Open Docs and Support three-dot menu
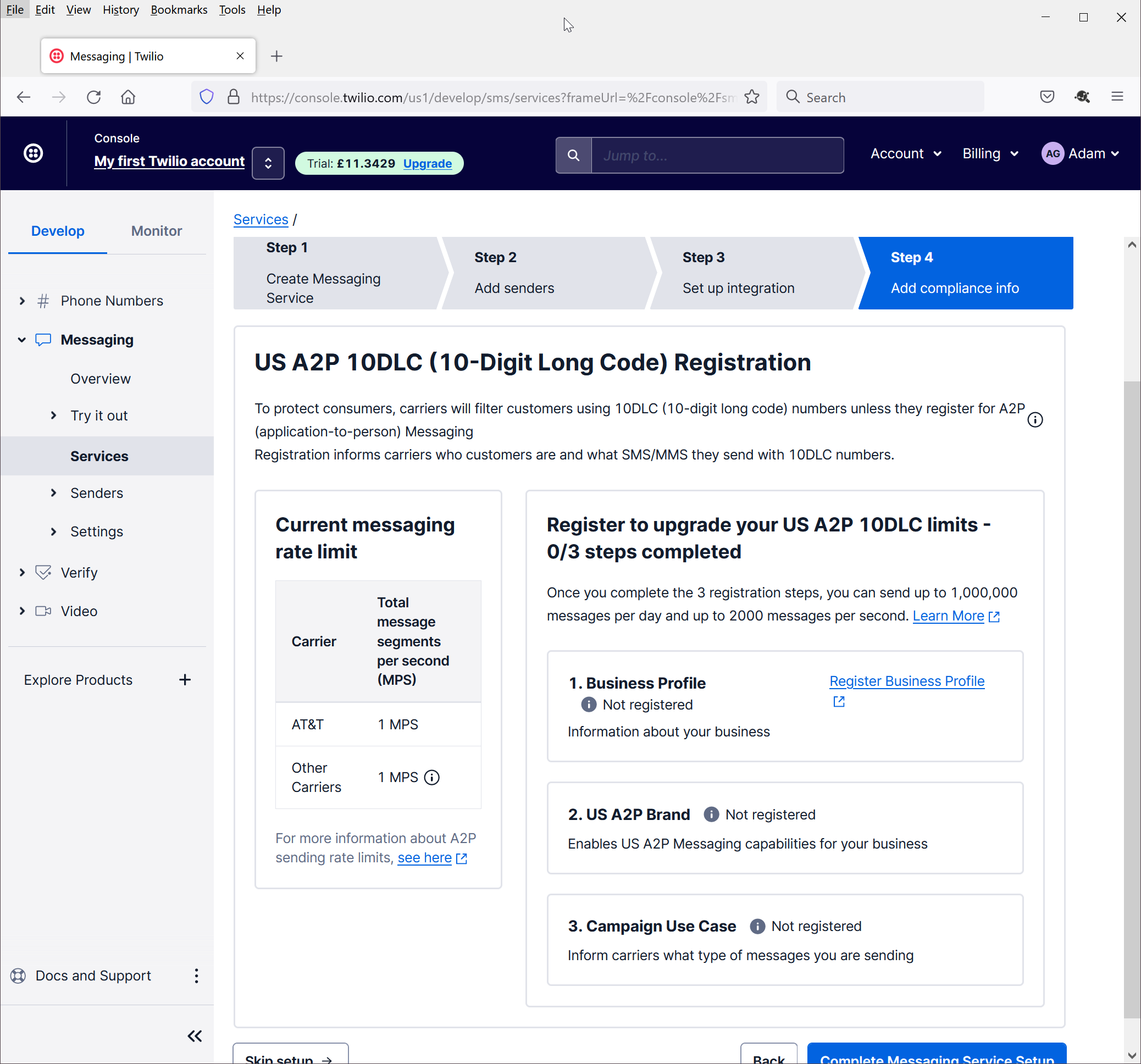The image size is (1141, 1064). [x=196, y=976]
